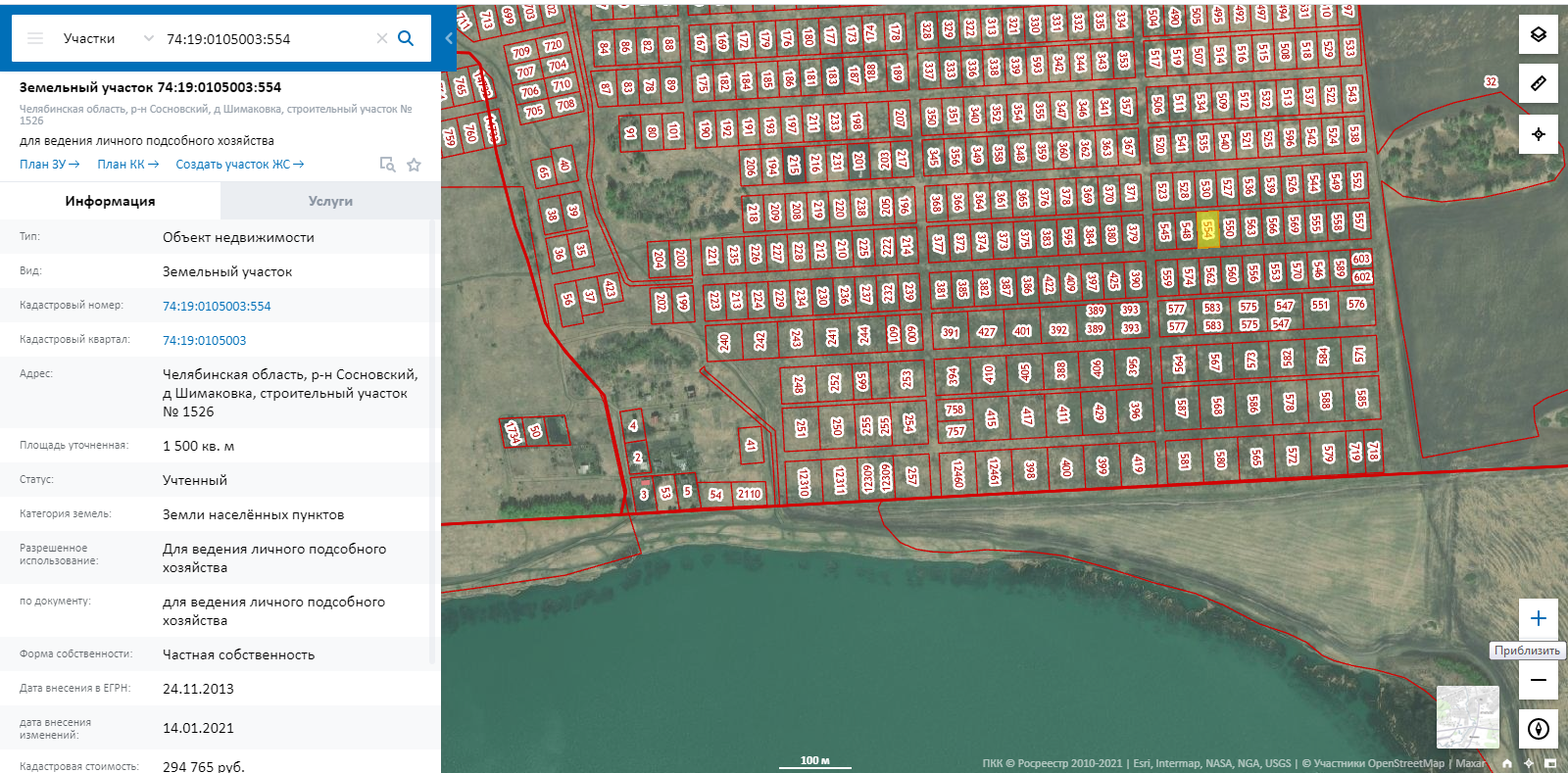Viewport: 1568px width, 773px height.
Task: Open the hamburger menu in search bar
Action: 35,38
